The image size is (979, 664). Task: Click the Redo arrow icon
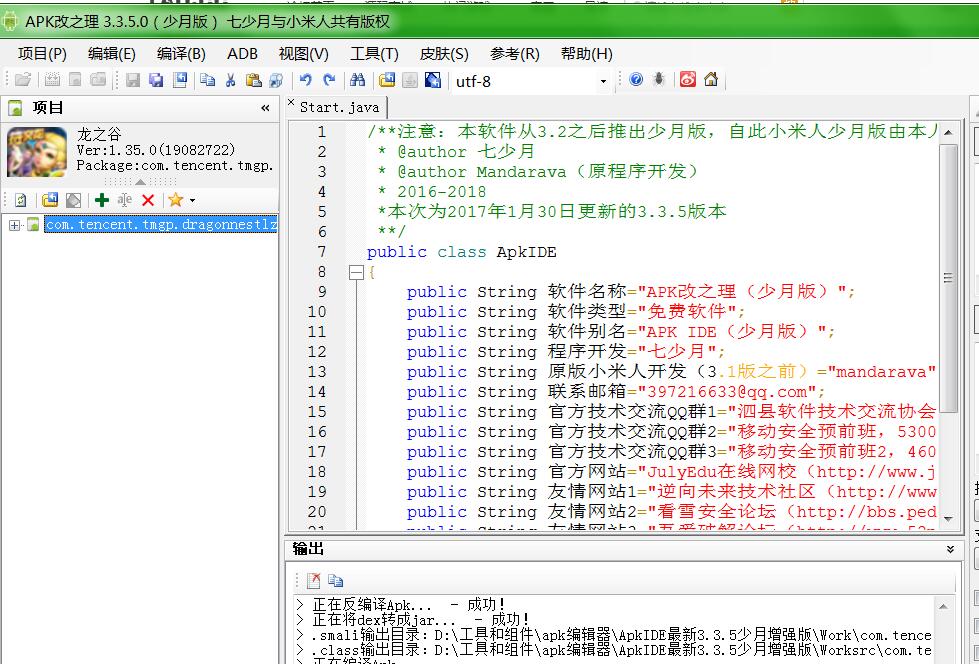click(327, 81)
